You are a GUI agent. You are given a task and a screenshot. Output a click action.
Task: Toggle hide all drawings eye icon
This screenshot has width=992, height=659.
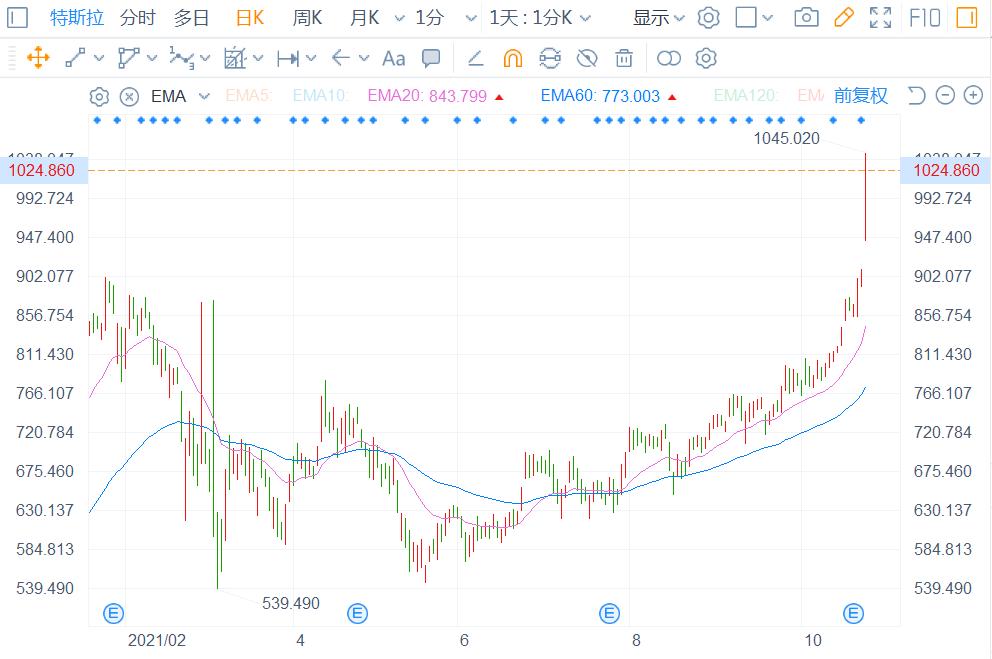click(587, 58)
